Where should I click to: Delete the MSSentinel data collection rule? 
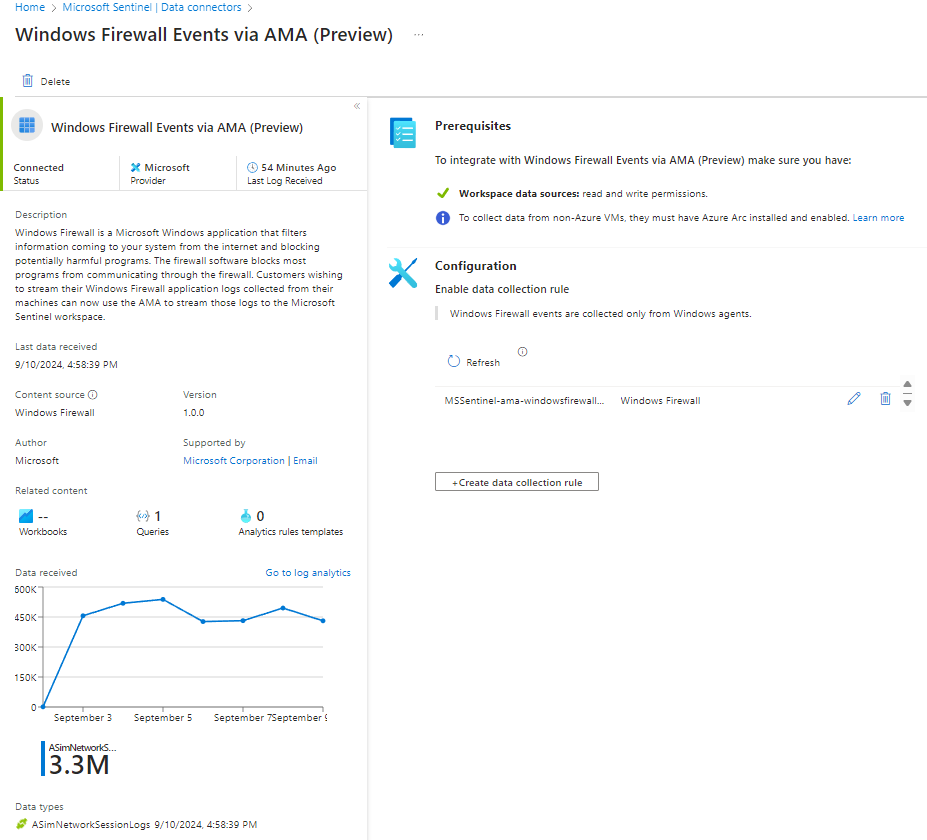pos(885,399)
